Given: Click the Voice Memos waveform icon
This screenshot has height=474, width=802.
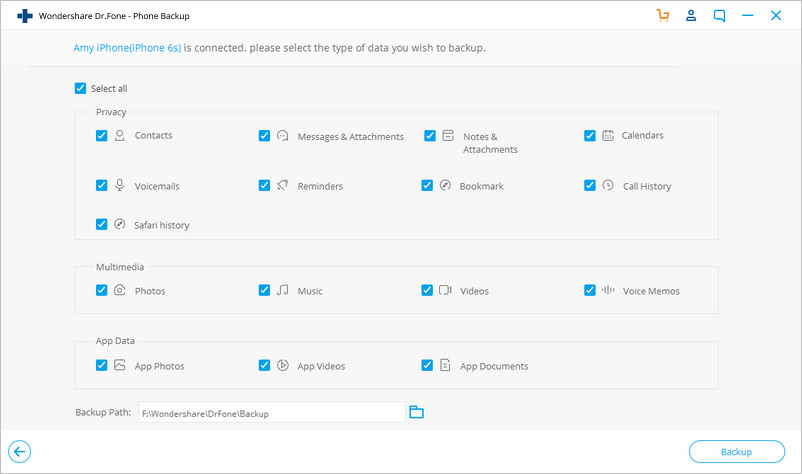Looking at the screenshot, I should pos(608,290).
